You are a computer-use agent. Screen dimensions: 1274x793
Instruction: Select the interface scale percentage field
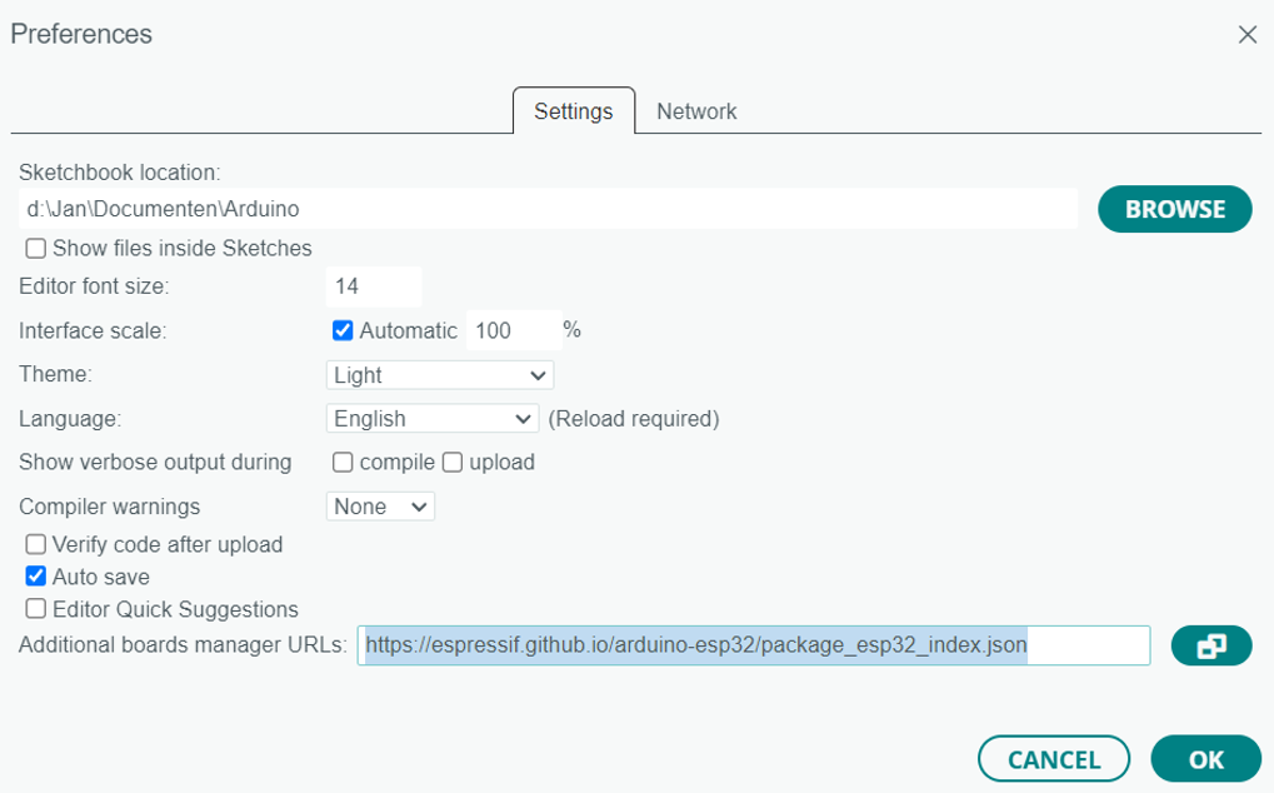tap(512, 330)
